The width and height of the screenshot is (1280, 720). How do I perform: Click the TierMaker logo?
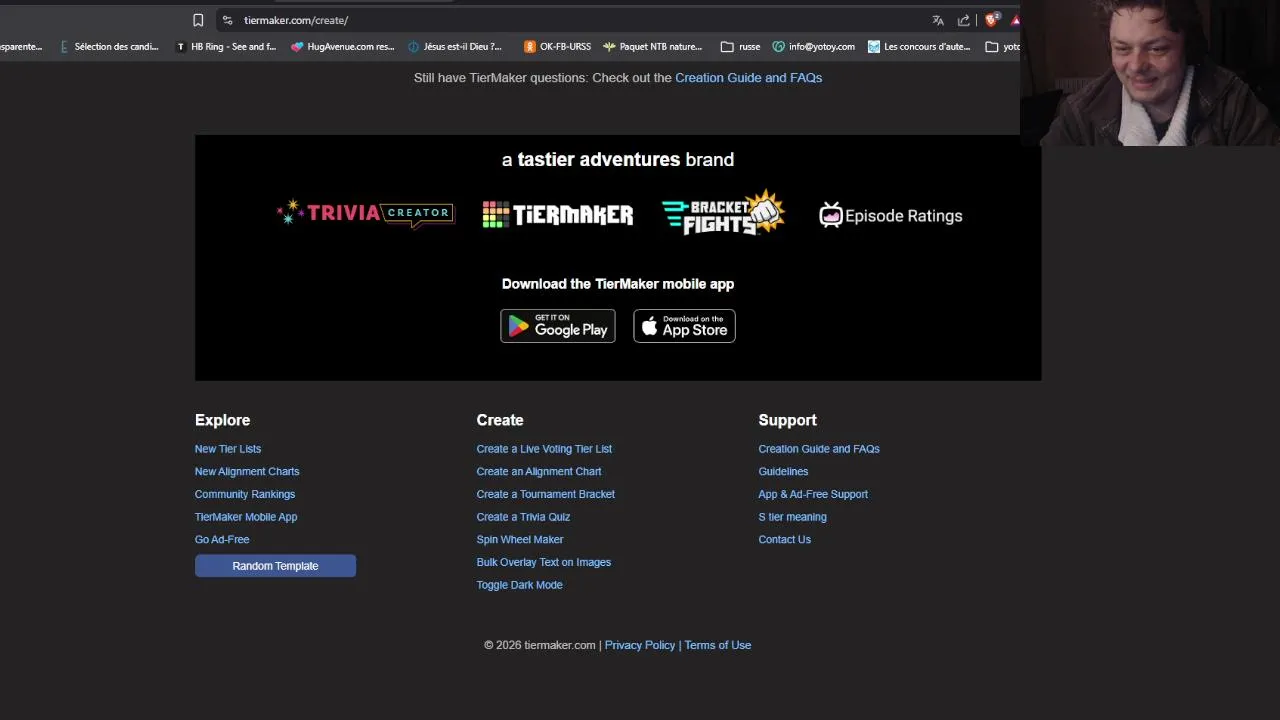click(557, 214)
